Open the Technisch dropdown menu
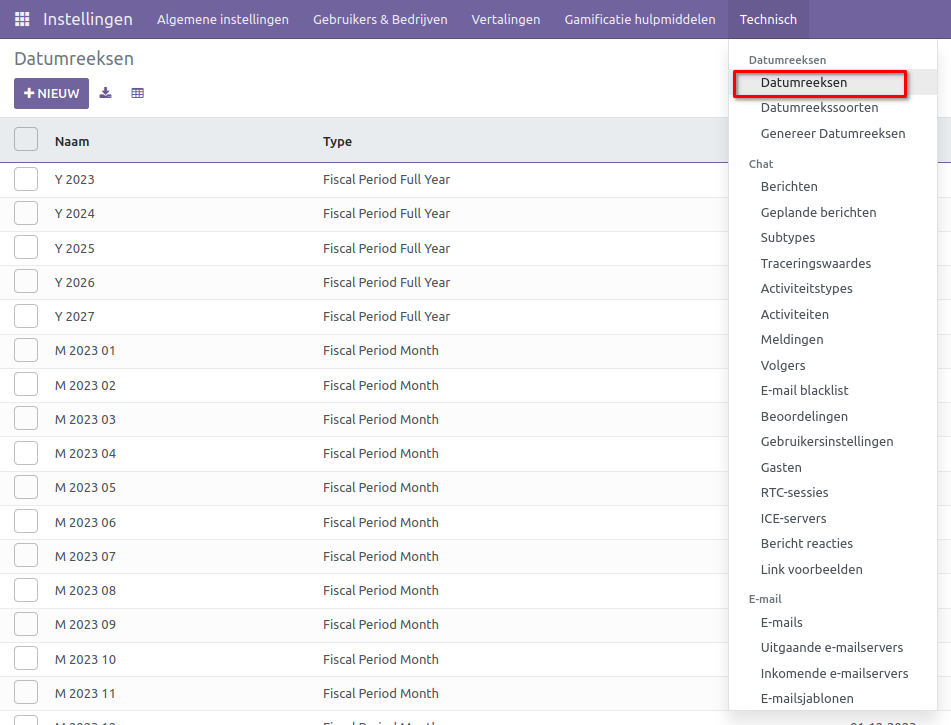951x725 pixels. pos(768,19)
